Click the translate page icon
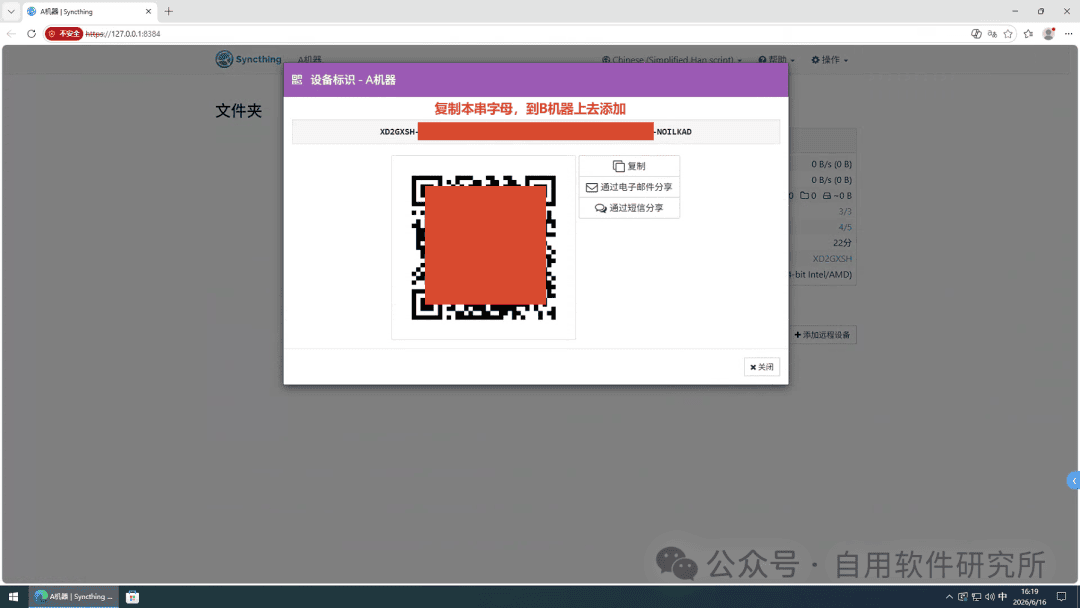This screenshot has width=1080, height=608. click(992, 34)
